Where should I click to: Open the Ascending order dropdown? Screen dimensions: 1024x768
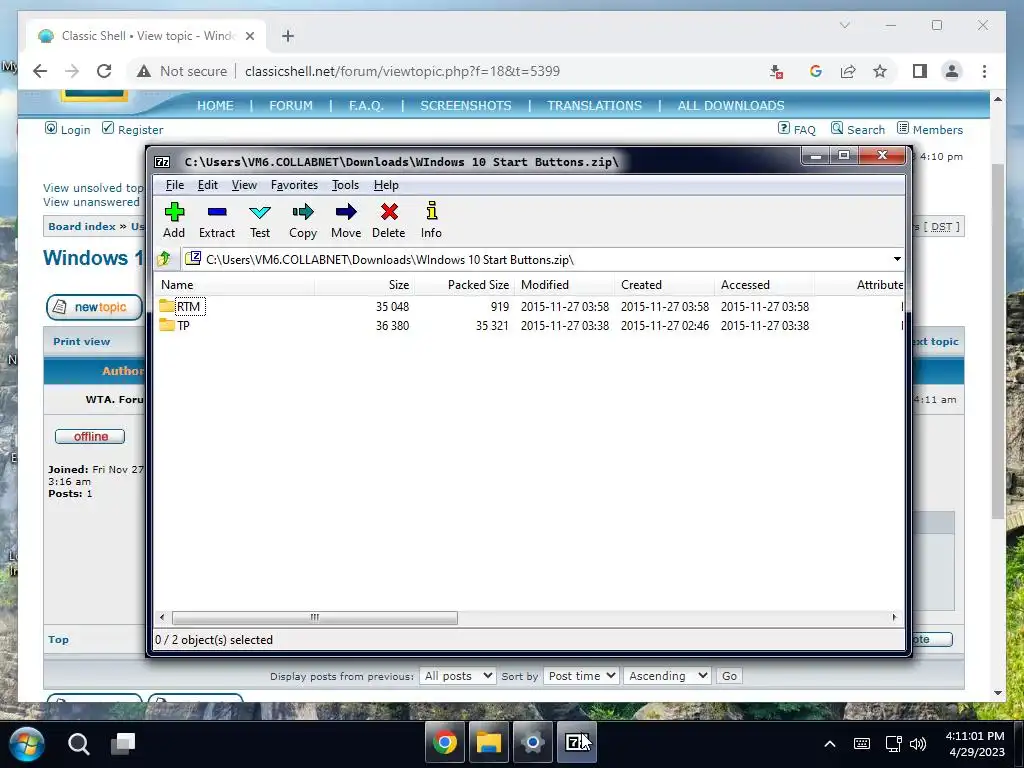[667, 676]
